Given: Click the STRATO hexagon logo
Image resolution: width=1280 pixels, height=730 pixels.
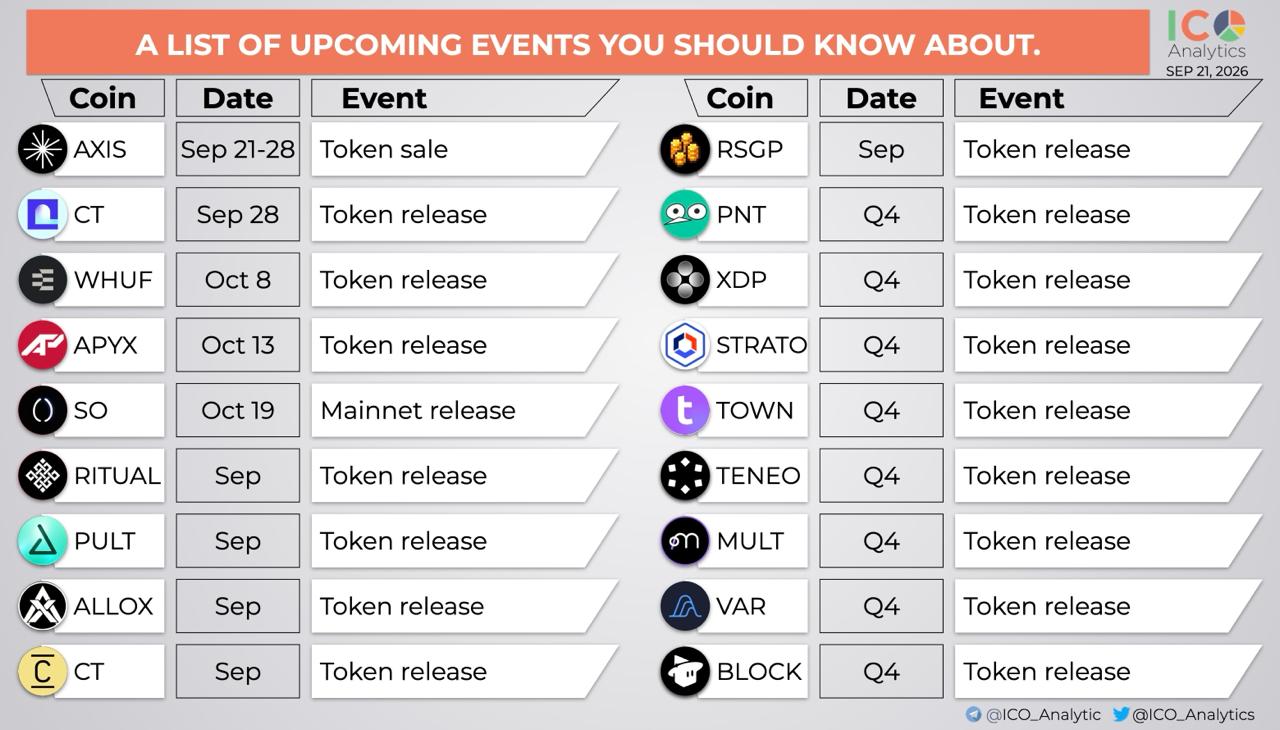Looking at the screenshot, I should click(x=685, y=345).
